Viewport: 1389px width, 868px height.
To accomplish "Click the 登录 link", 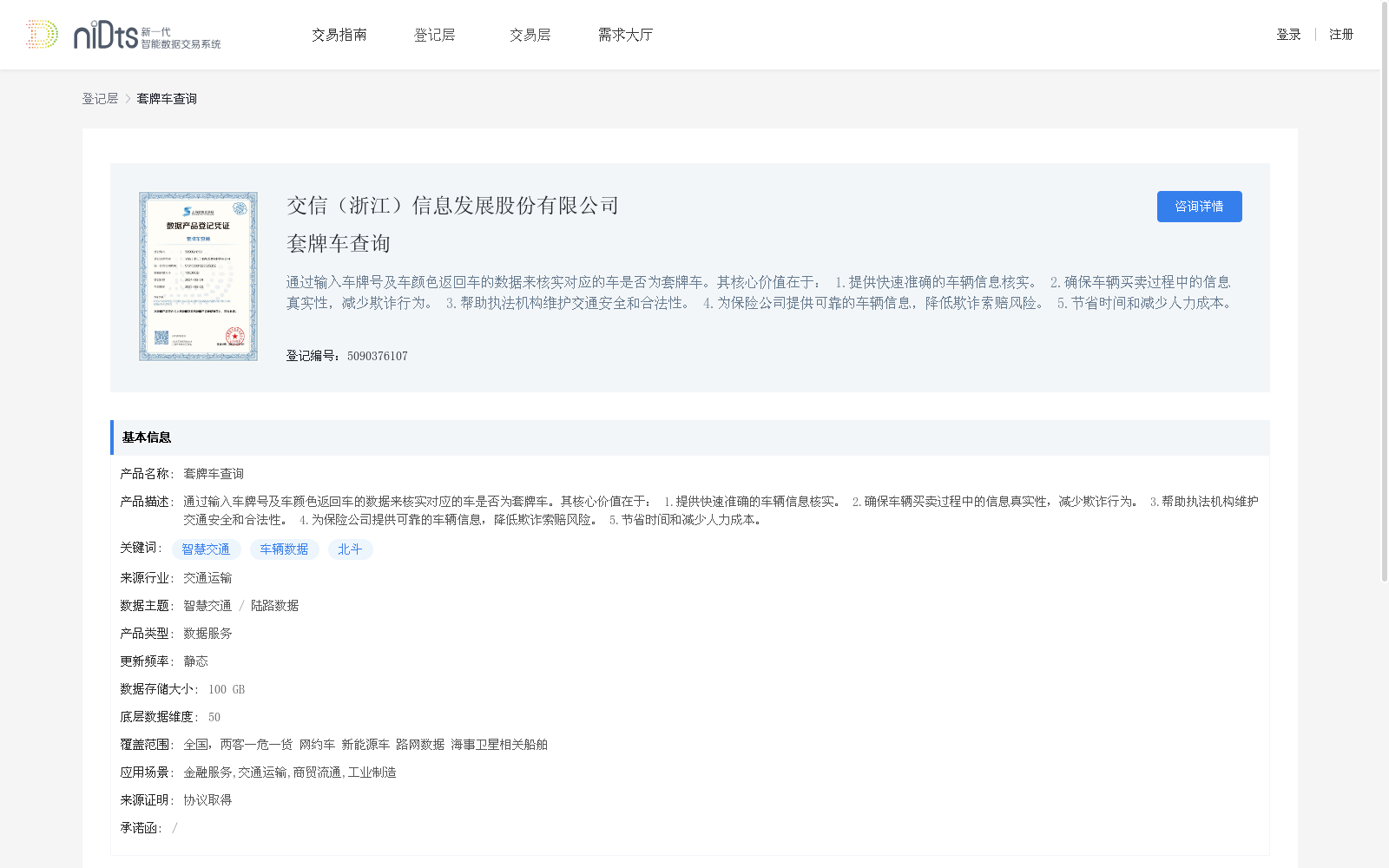I will pyautogui.click(x=1288, y=35).
